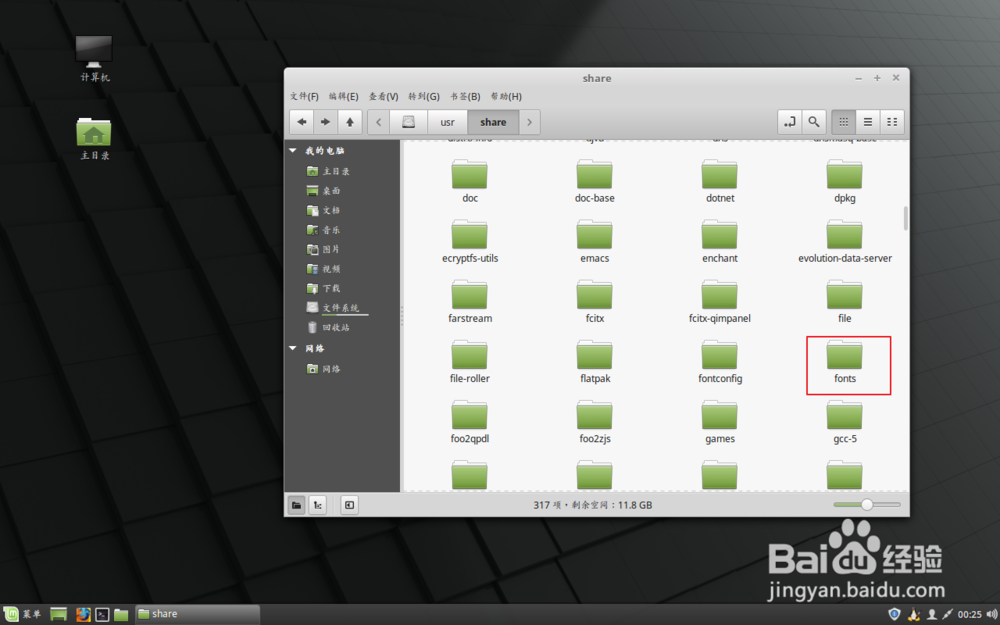Select the dotnet folder
This screenshot has height=625, width=1000.
pyautogui.click(x=720, y=181)
